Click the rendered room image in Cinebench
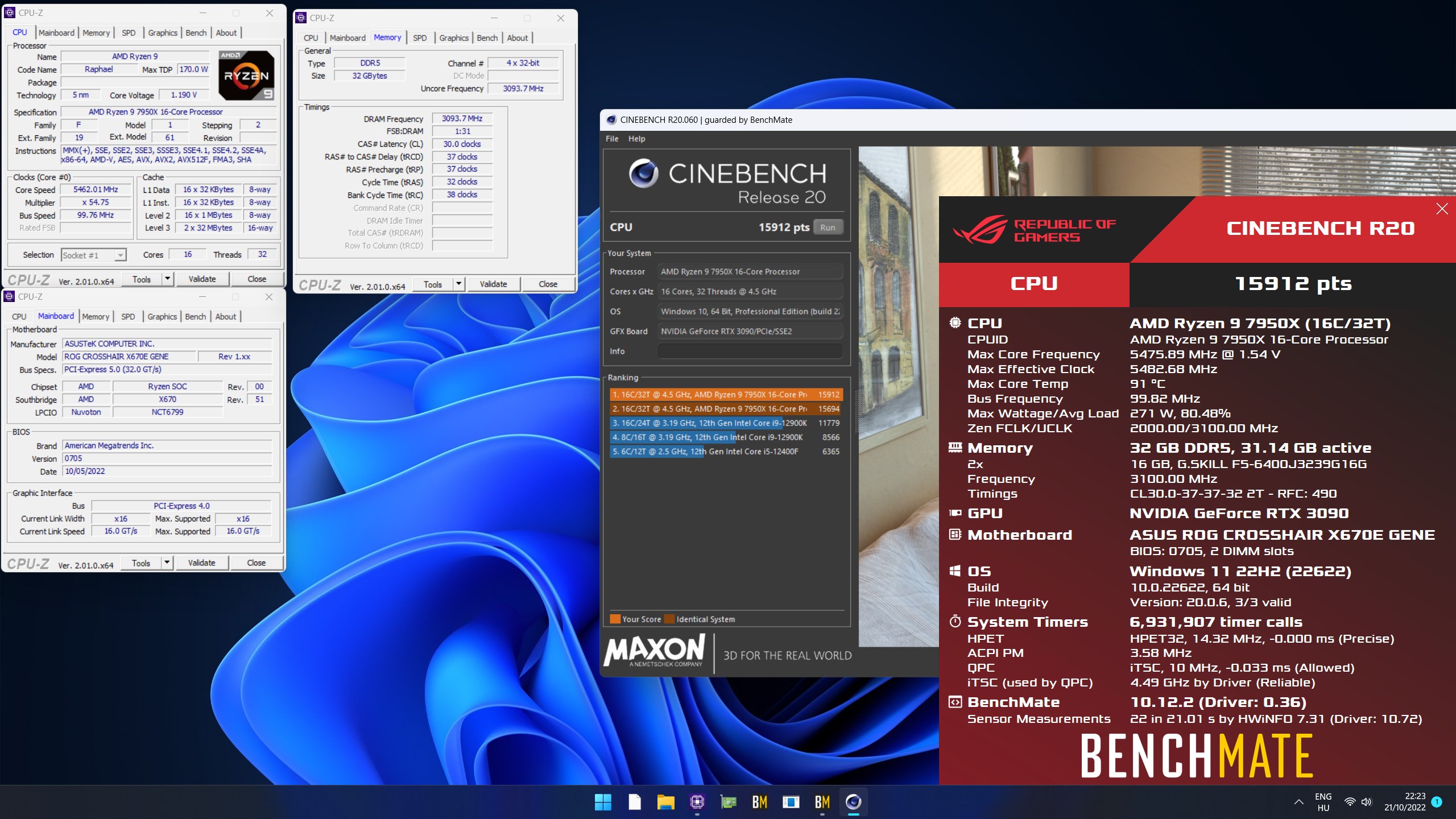The width and height of the screenshot is (1456, 819). tap(899, 396)
